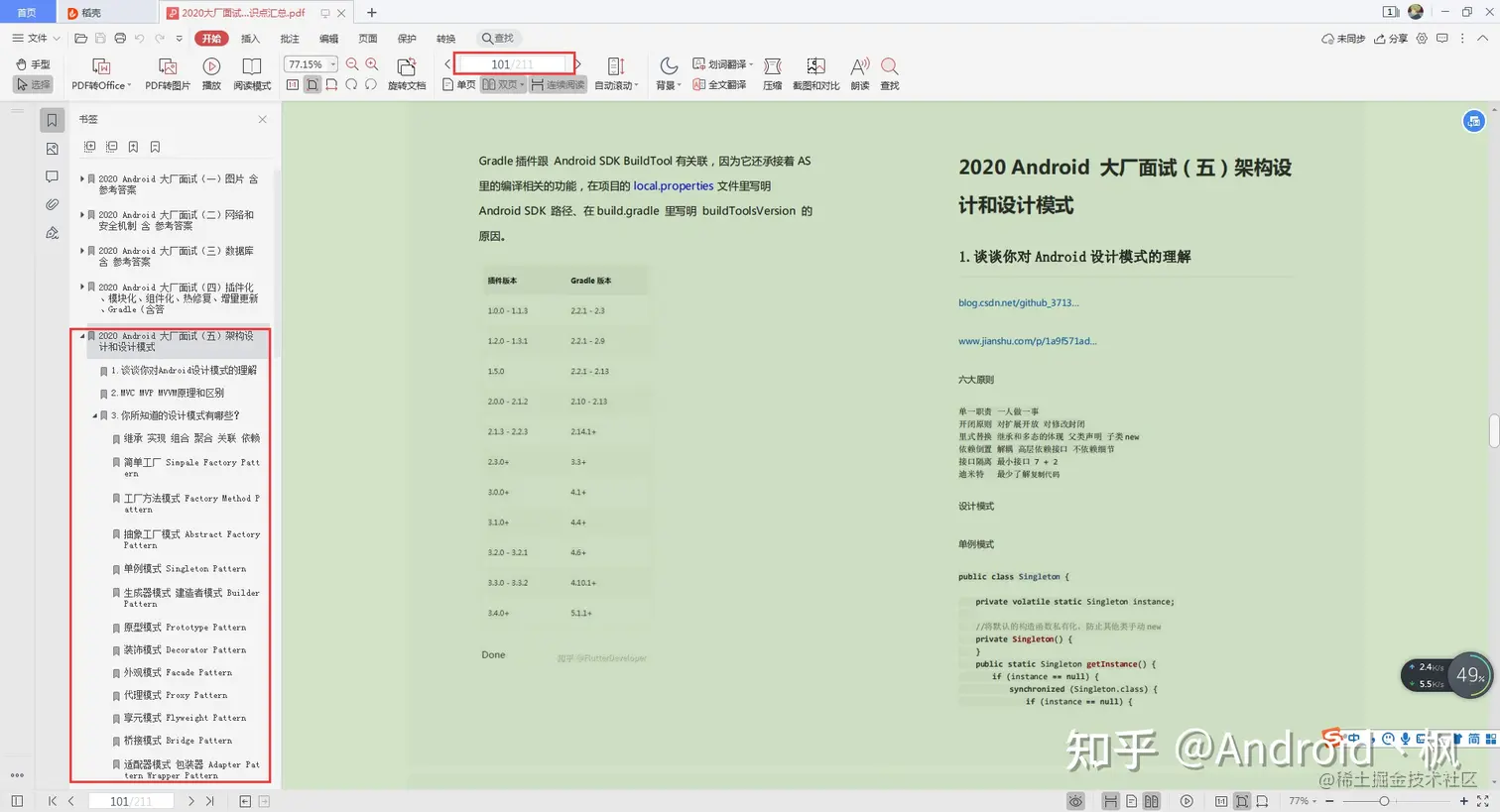Open 划词翻译 word translate tool
The width and height of the screenshot is (1500, 812).
(723, 64)
